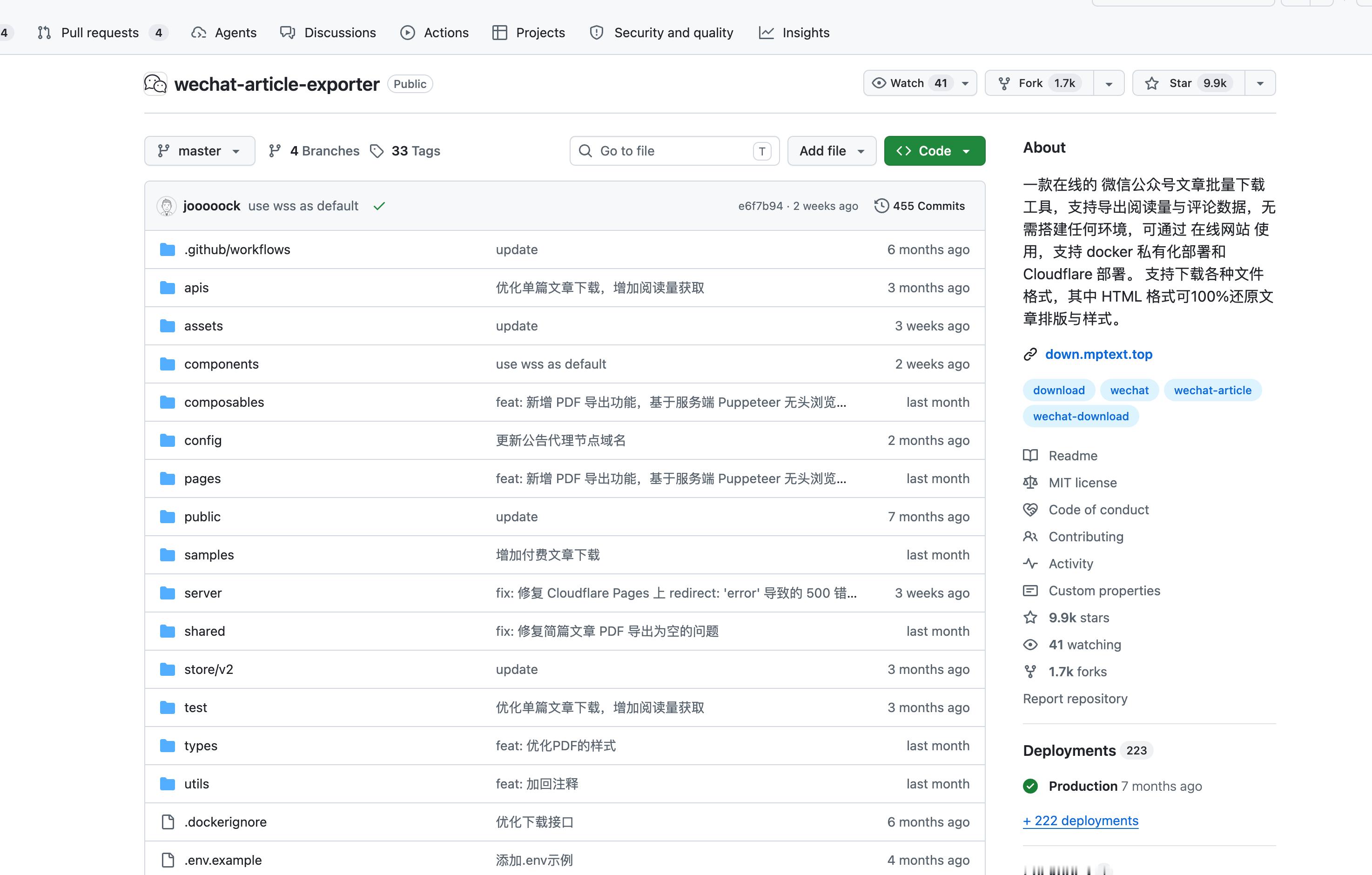Click the config folder icon
1372x875 pixels.
(168, 440)
